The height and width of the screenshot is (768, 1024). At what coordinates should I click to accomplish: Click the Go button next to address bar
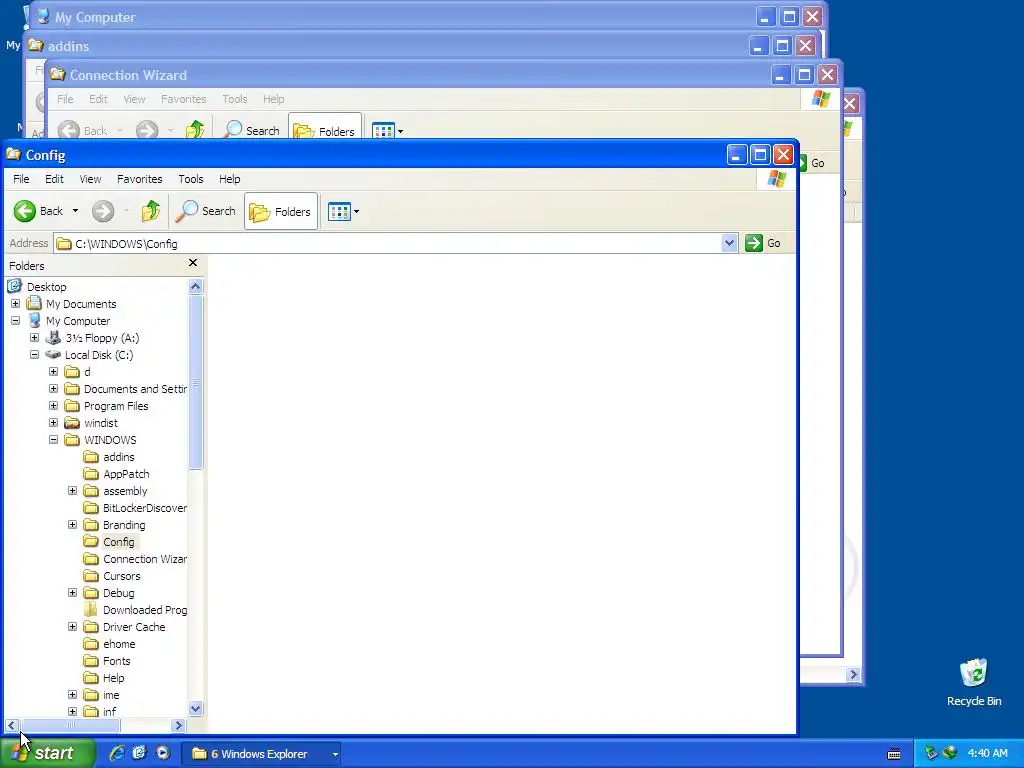pos(763,243)
